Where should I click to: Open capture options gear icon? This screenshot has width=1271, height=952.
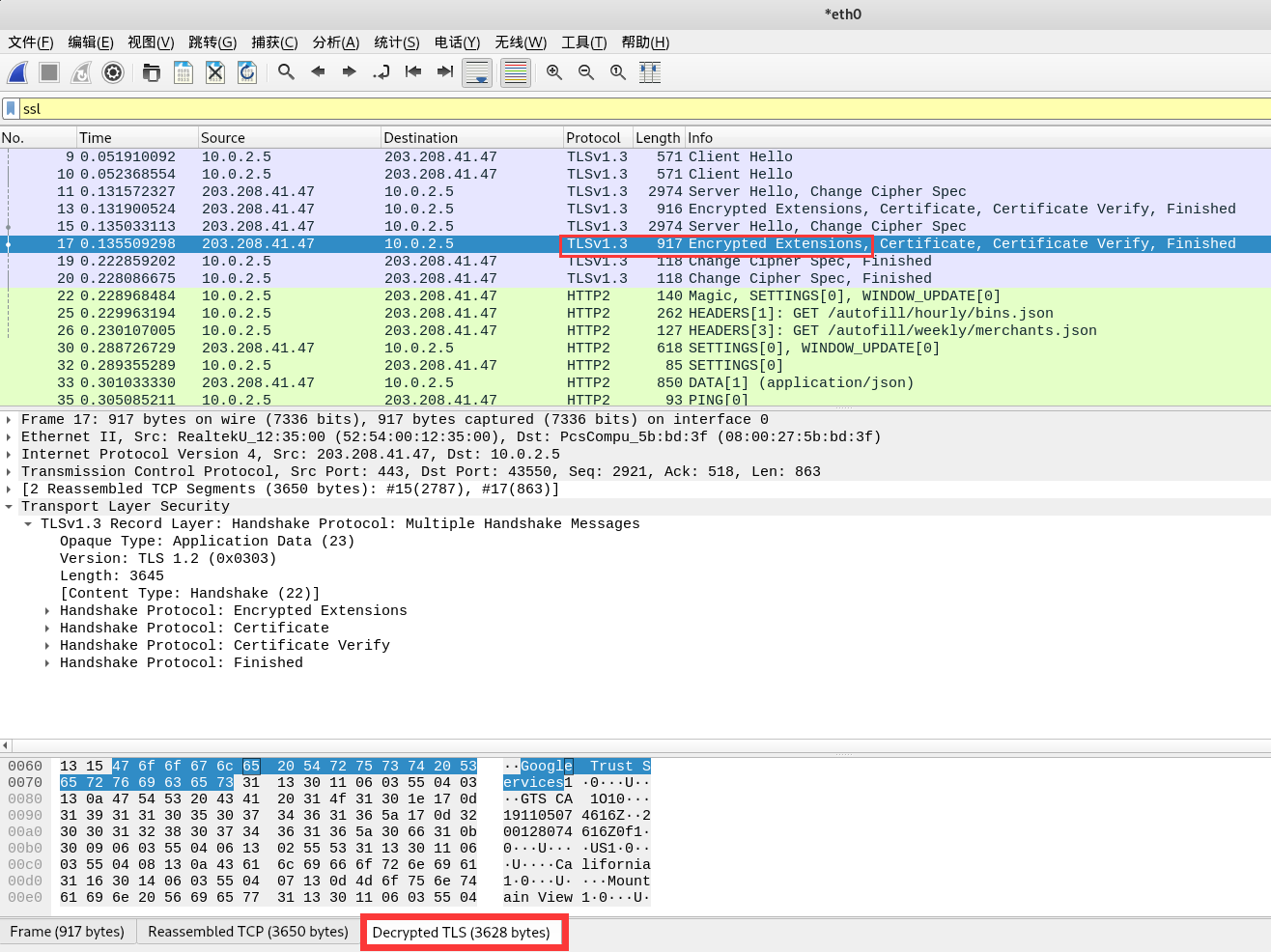click(113, 72)
